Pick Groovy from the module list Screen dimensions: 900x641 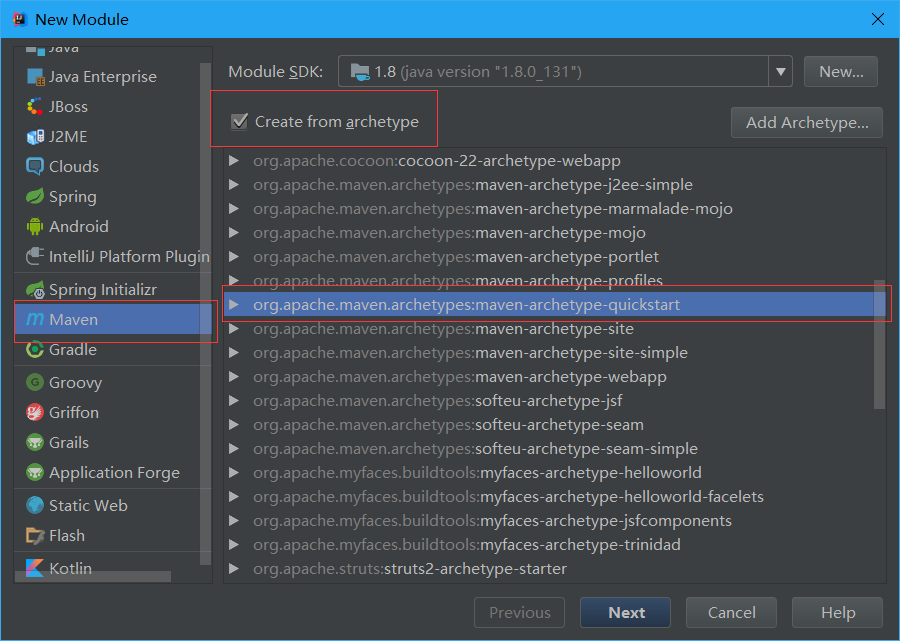(x=76, y=383)
